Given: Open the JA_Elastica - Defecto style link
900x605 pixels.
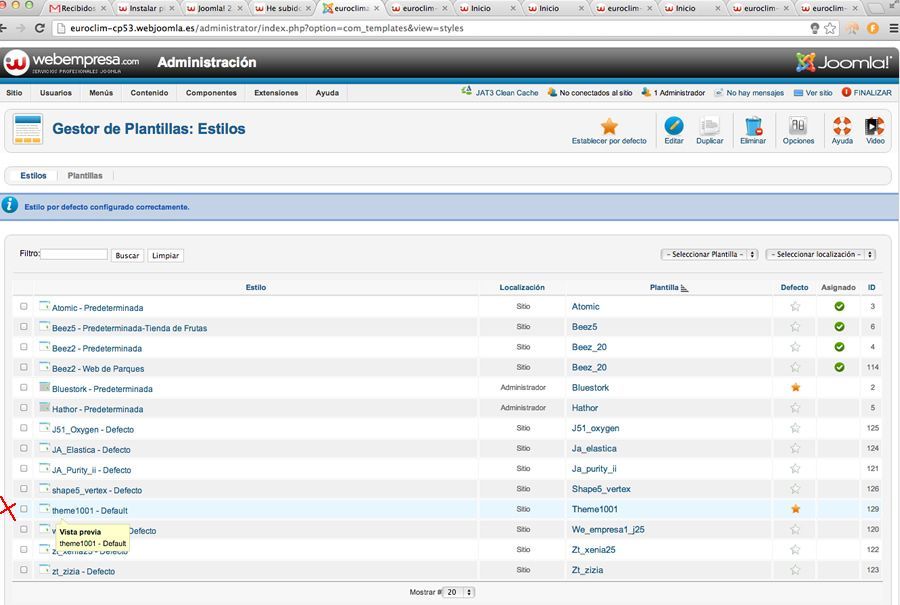Looking at the screenshot, I should point(91,450).
